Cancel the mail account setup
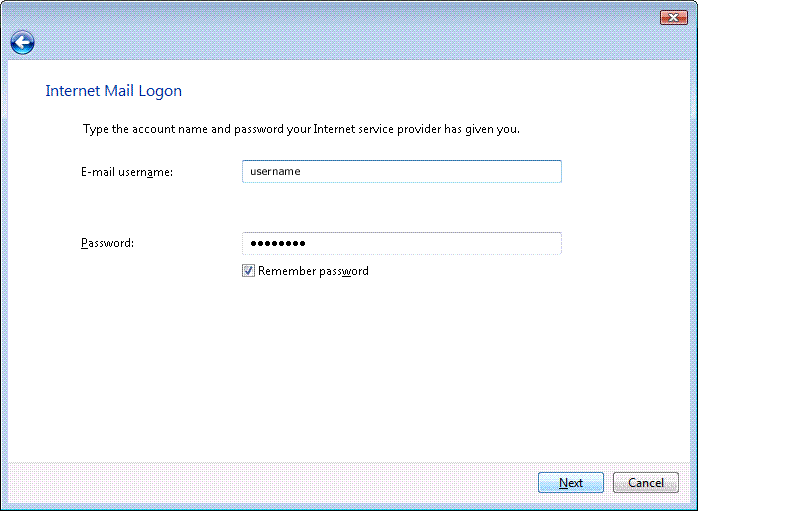 646,483
